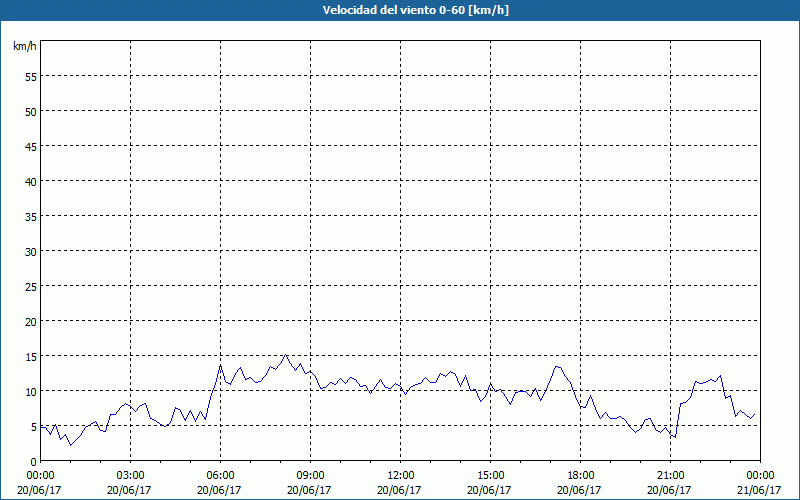Choose the '15:00' time label

click(x=490, y=476)
